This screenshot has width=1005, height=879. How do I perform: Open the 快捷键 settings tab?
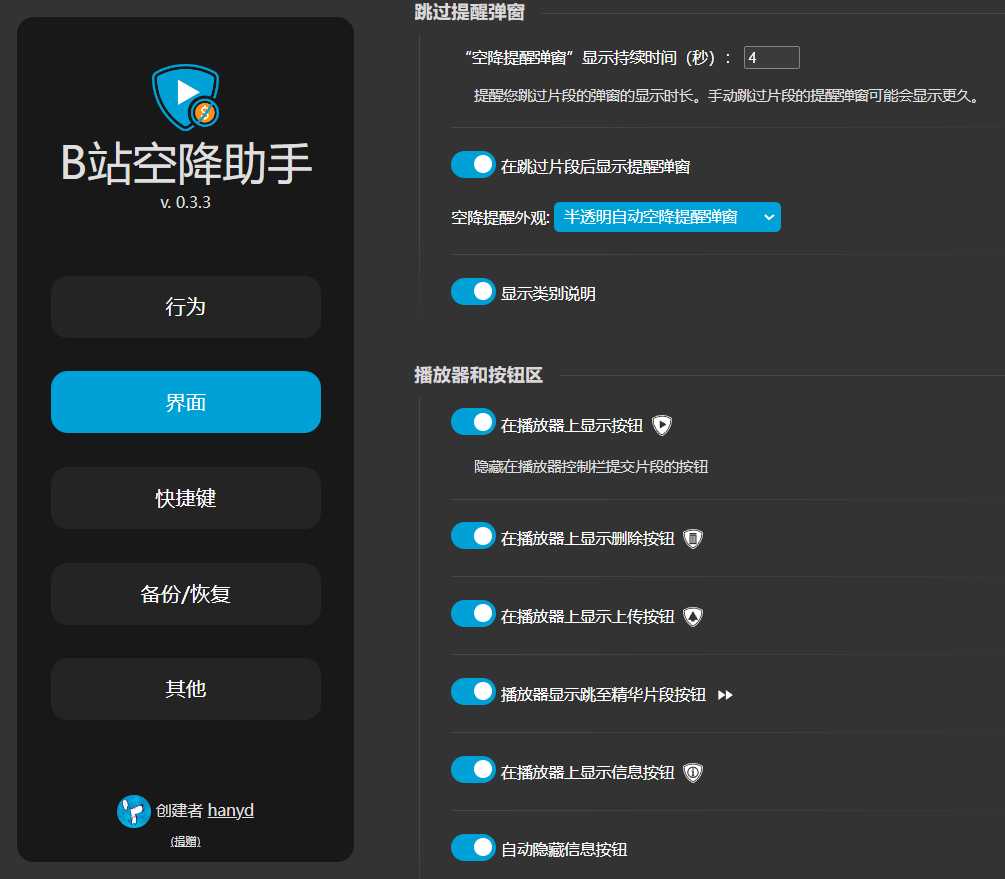(x=186, y=498)
